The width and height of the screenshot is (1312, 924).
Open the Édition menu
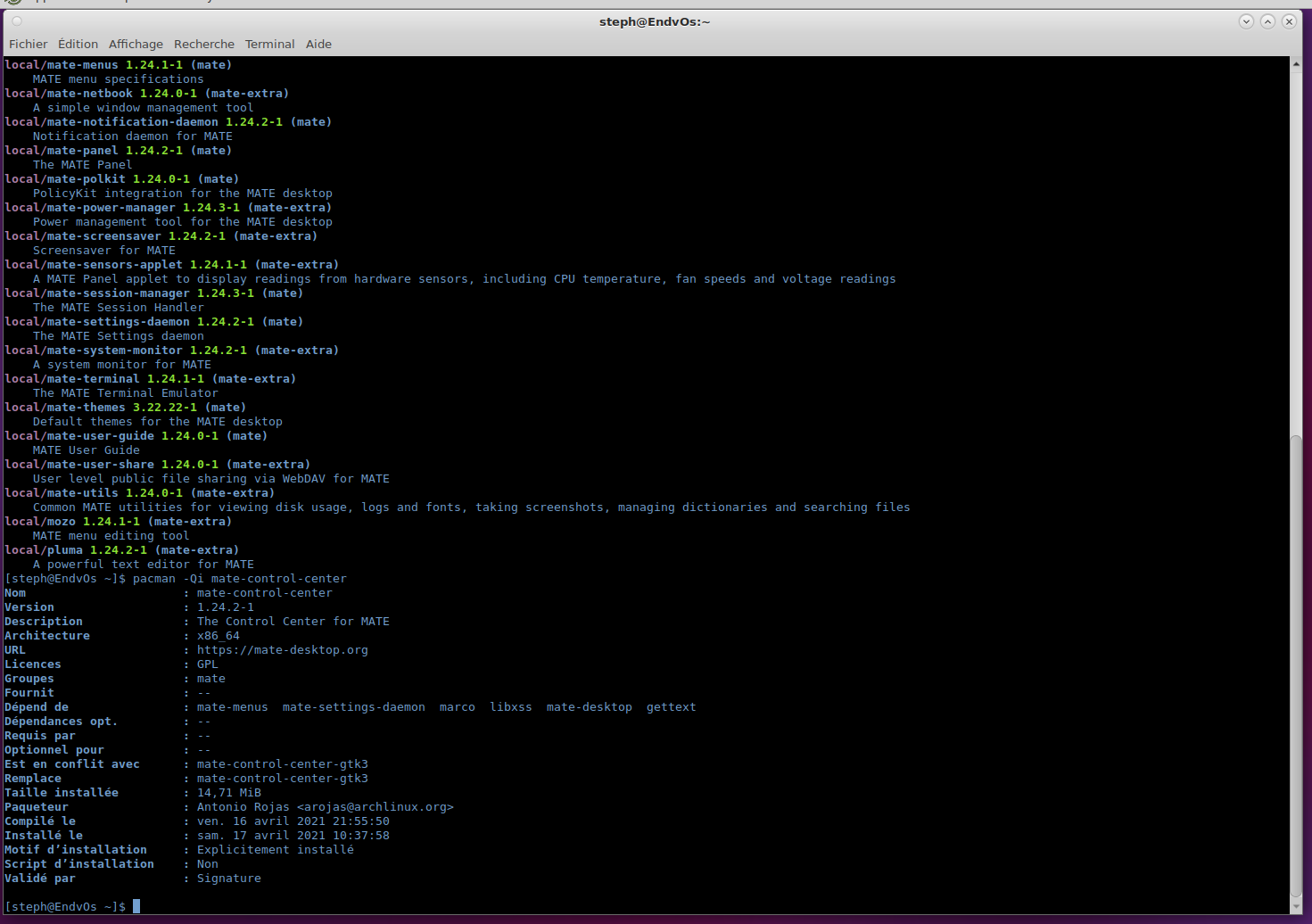coord(78,44)
